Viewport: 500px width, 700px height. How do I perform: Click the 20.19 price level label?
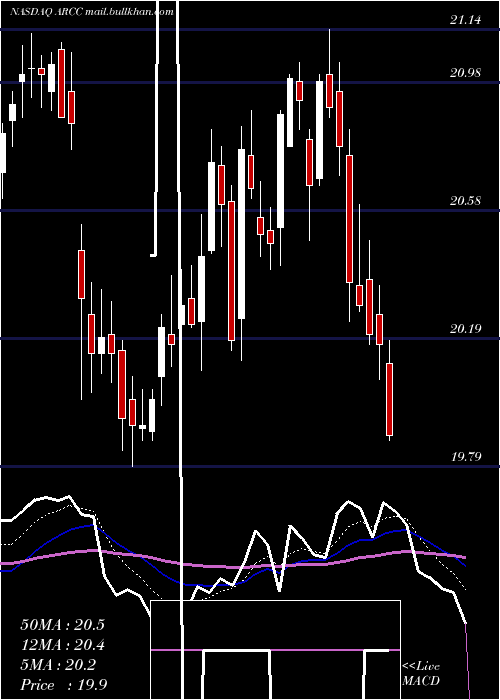click(466, 329)
